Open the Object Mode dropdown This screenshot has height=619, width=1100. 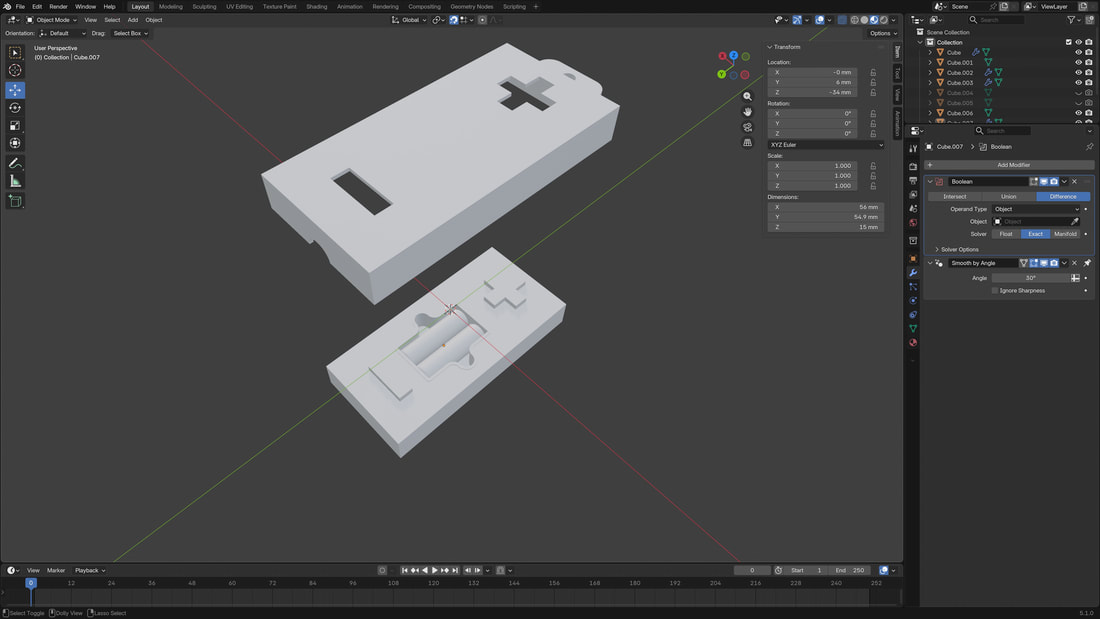[x=52, y=20]
